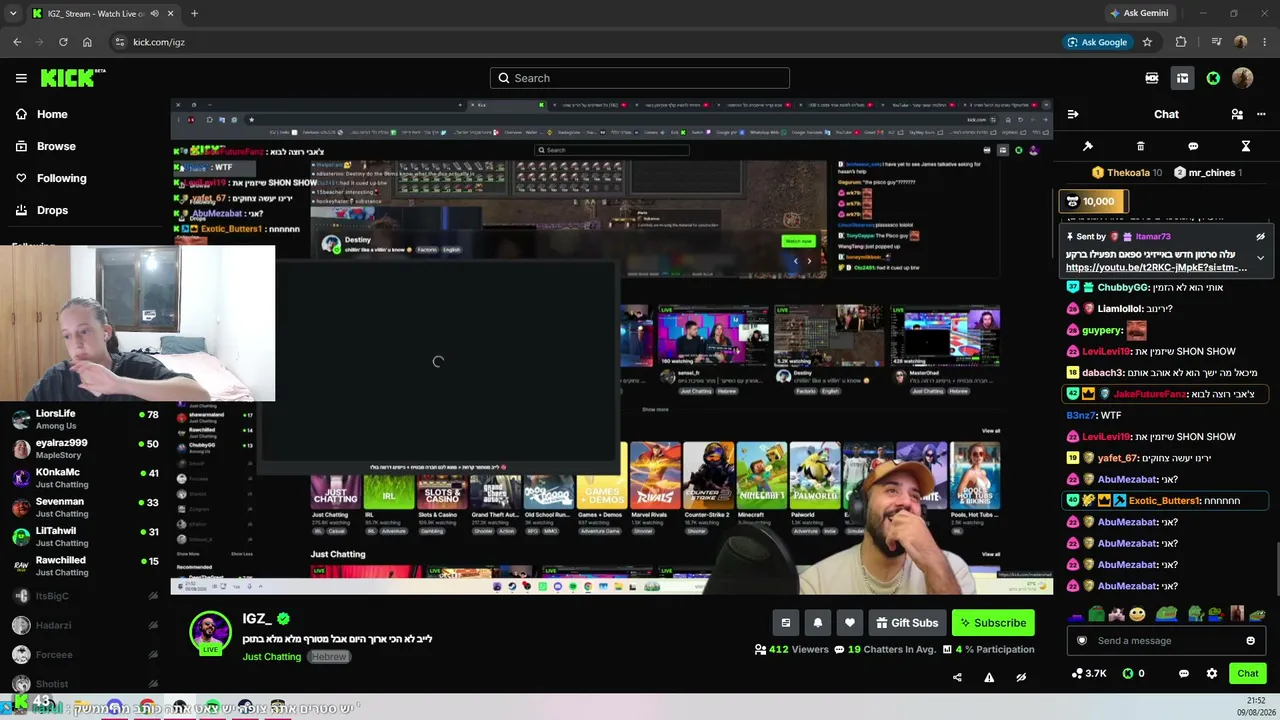The image size is (1280, 720).
Task: Click the Gift Subs button
Action: click(x=907, y=623)
